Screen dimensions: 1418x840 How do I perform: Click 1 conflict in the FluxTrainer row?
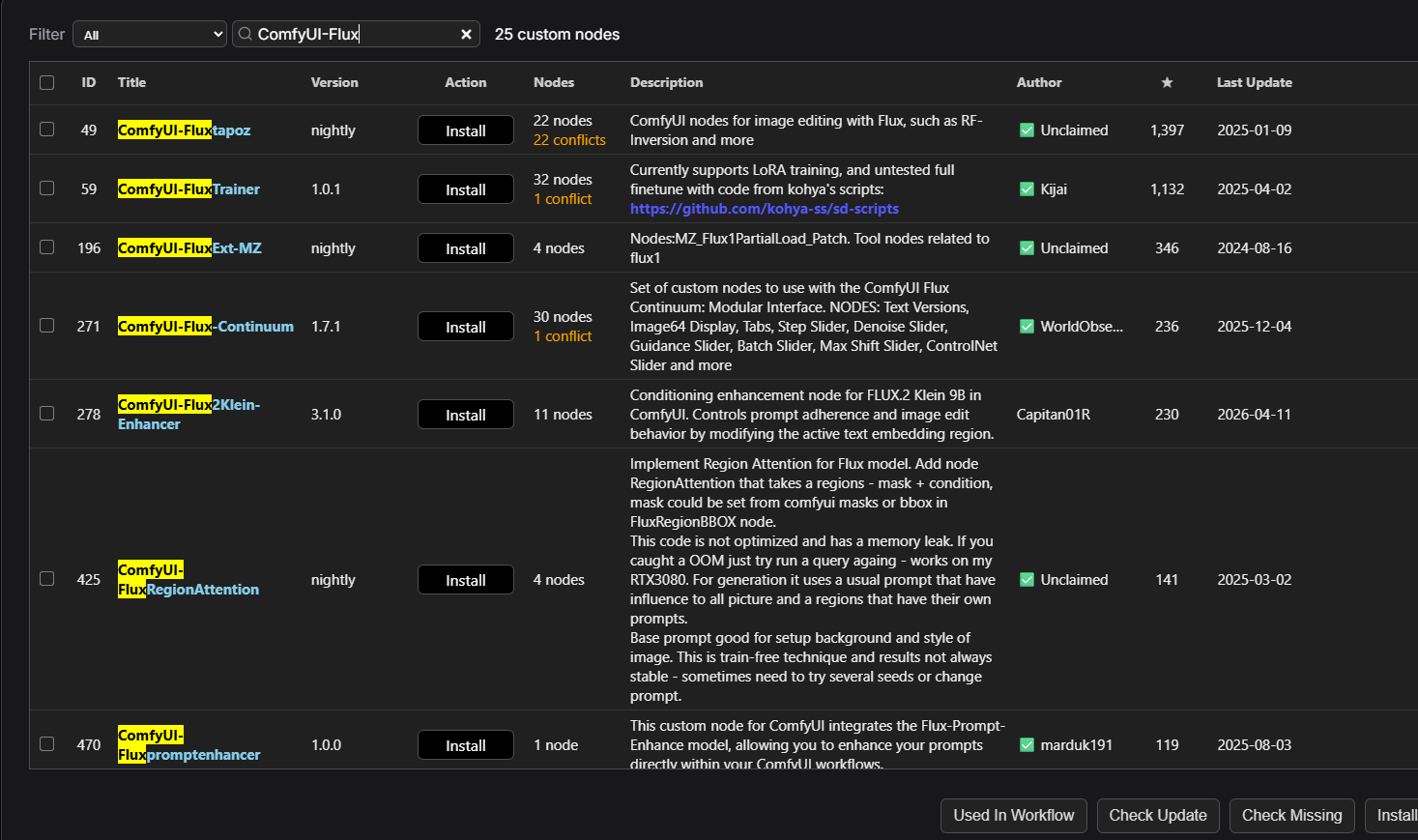(563, 199)
